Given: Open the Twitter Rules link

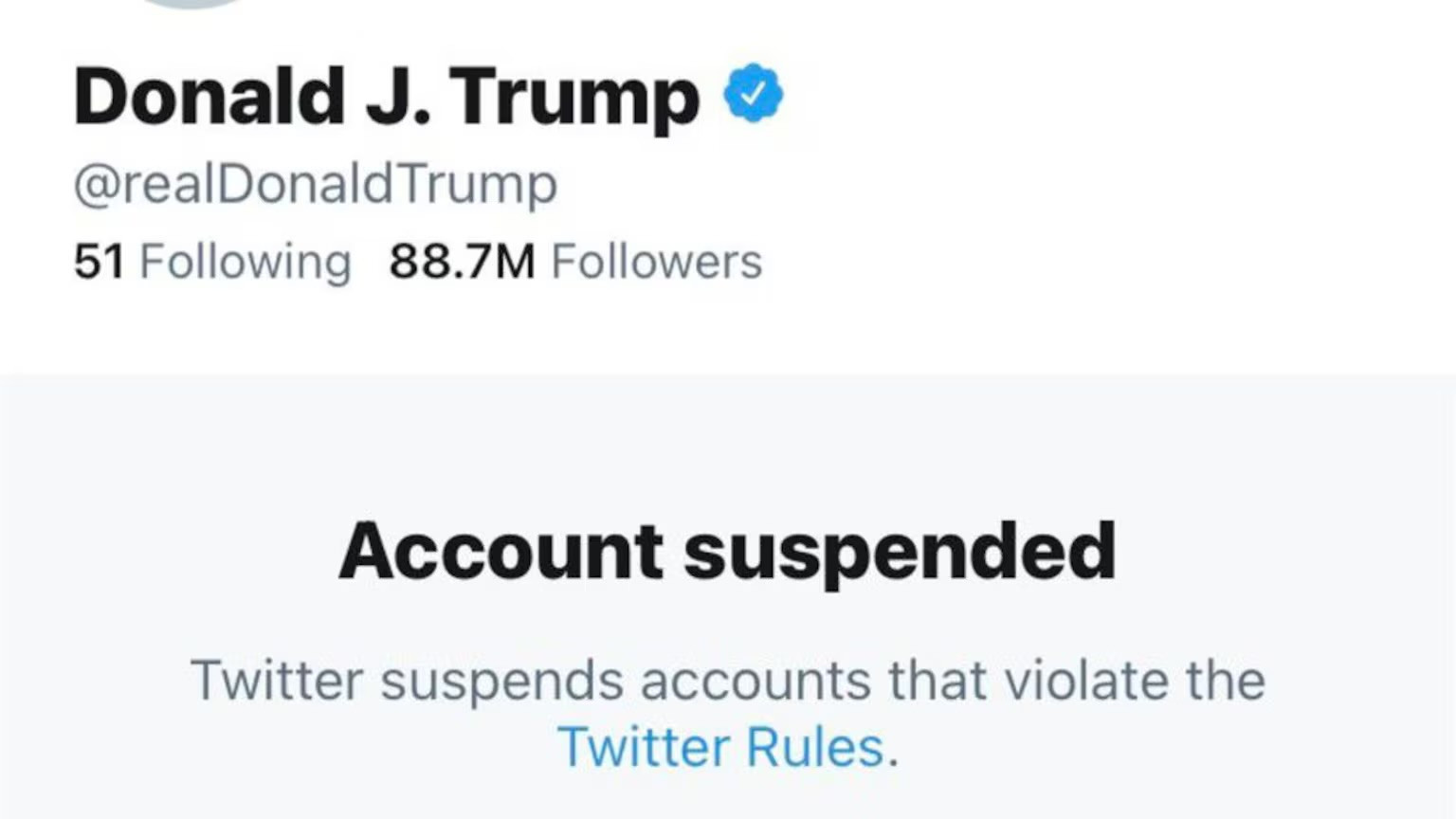Looking at the screenshot, I should coord(720,747).
